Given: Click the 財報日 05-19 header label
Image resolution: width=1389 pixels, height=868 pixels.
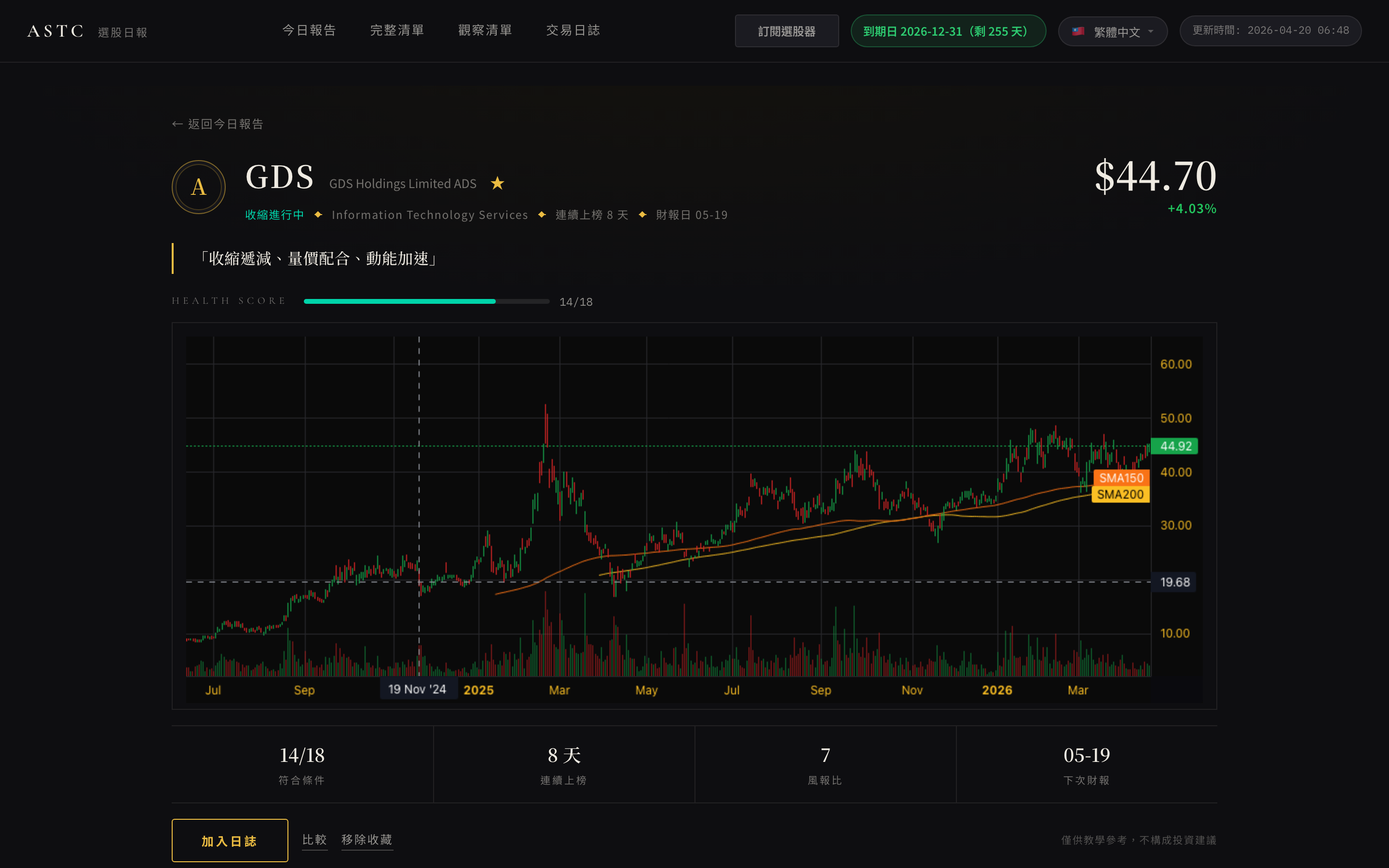Looking at the screenshot, I should pyautogui.click(x=692, y=215).
